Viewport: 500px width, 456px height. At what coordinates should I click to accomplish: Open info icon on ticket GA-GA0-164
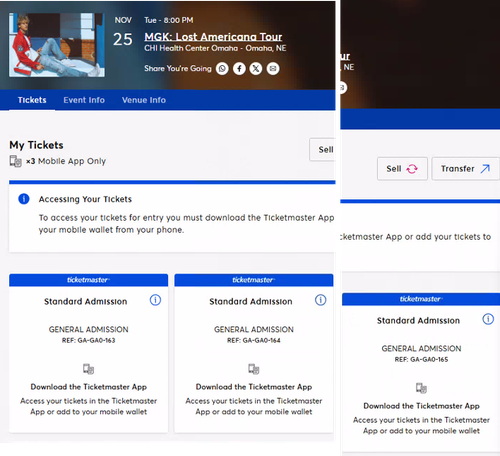321,300
